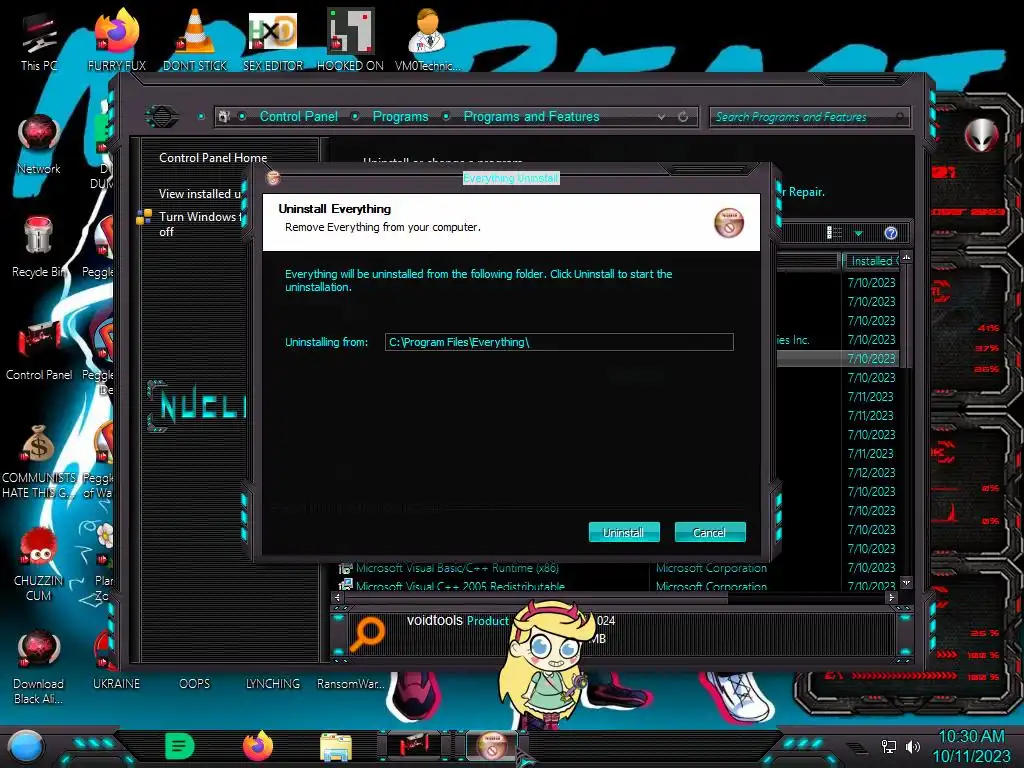This screenshot has height=768, width=1024.
Task: Open the This PC desktop icon
Action: point(39,40)
